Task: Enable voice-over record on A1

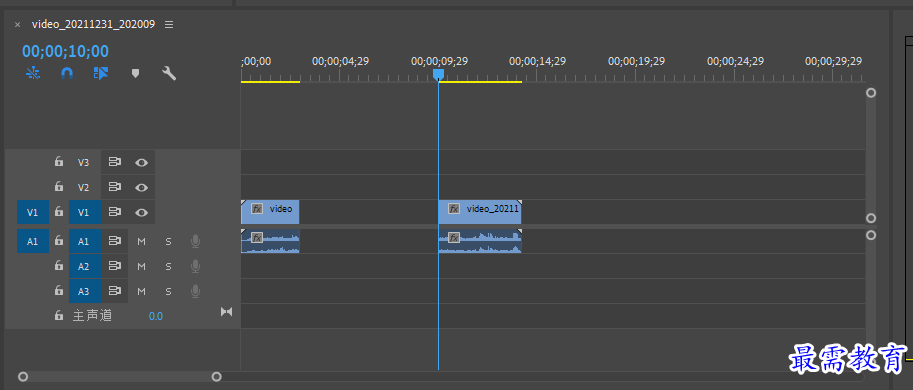Action: 196,241
